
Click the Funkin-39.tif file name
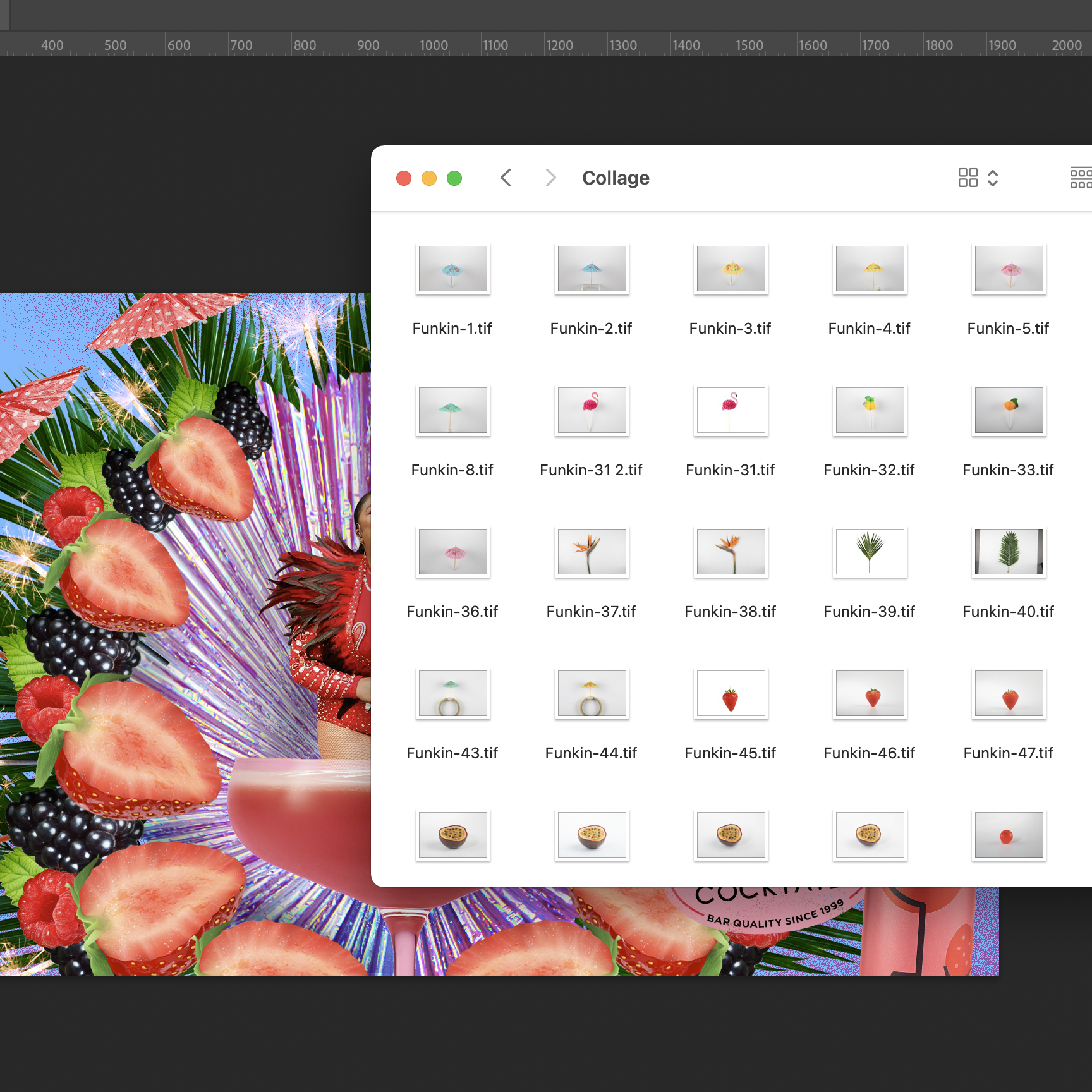tap(870, 612)
